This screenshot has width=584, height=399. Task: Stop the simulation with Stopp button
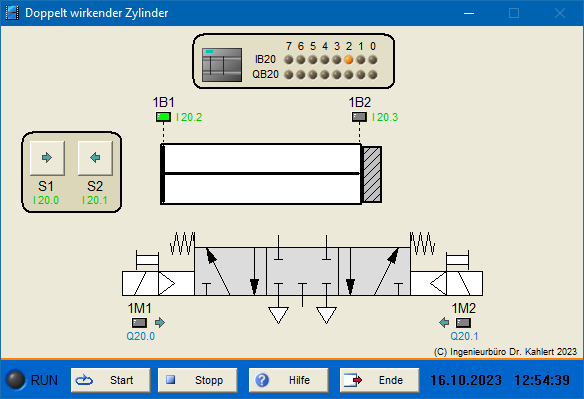pyautogui.click(x=197, y=380)
